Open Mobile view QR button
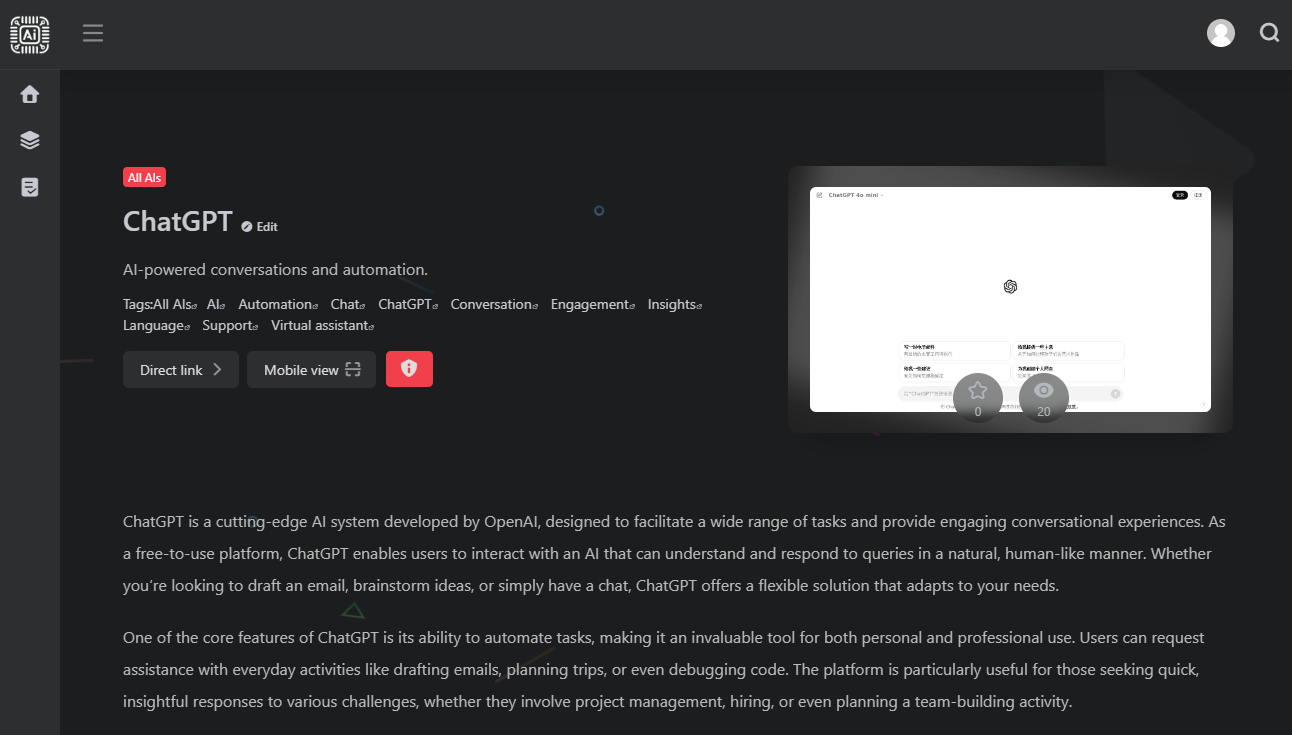 click(x=312, y=369)
